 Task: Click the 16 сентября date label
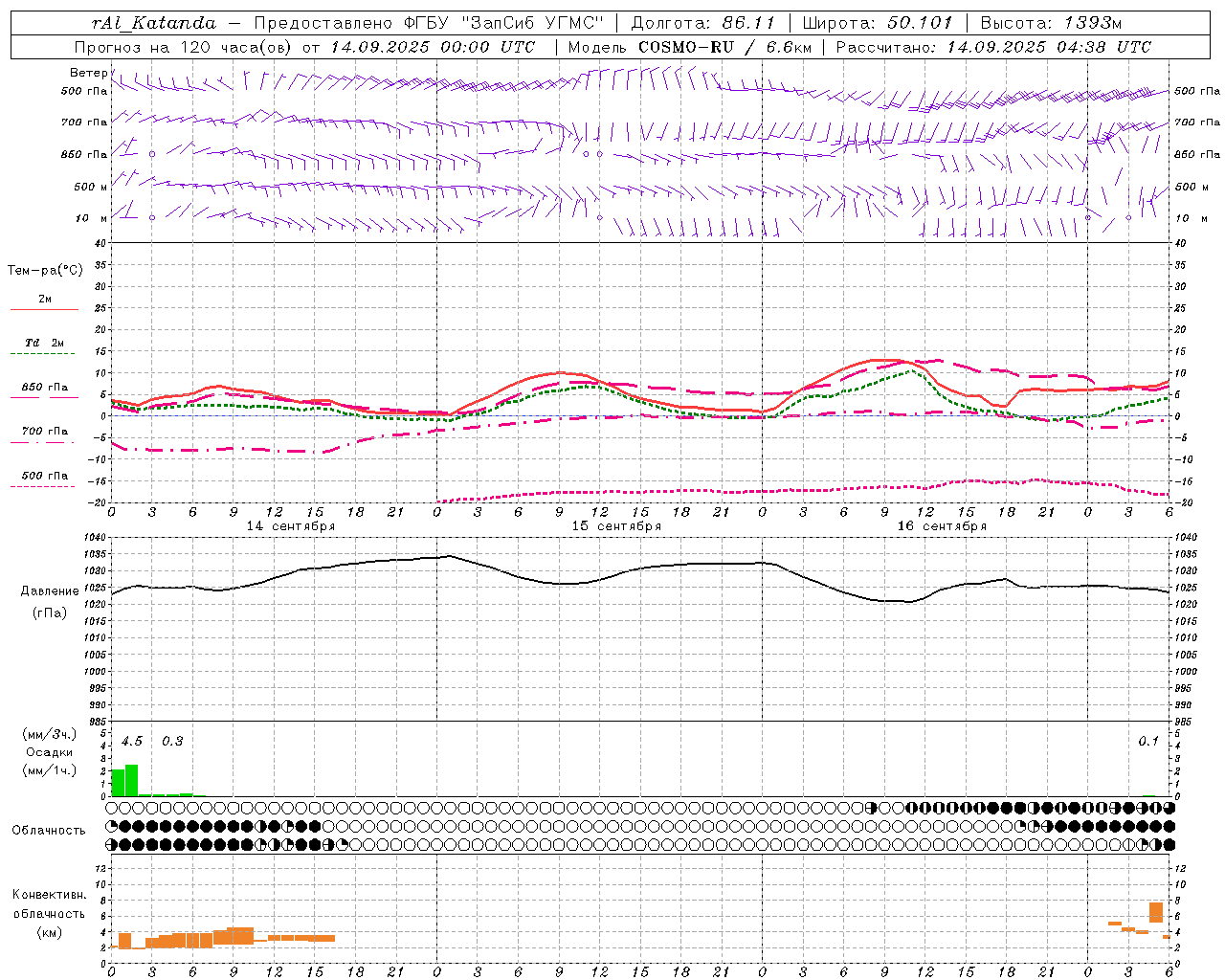point(942,526)
